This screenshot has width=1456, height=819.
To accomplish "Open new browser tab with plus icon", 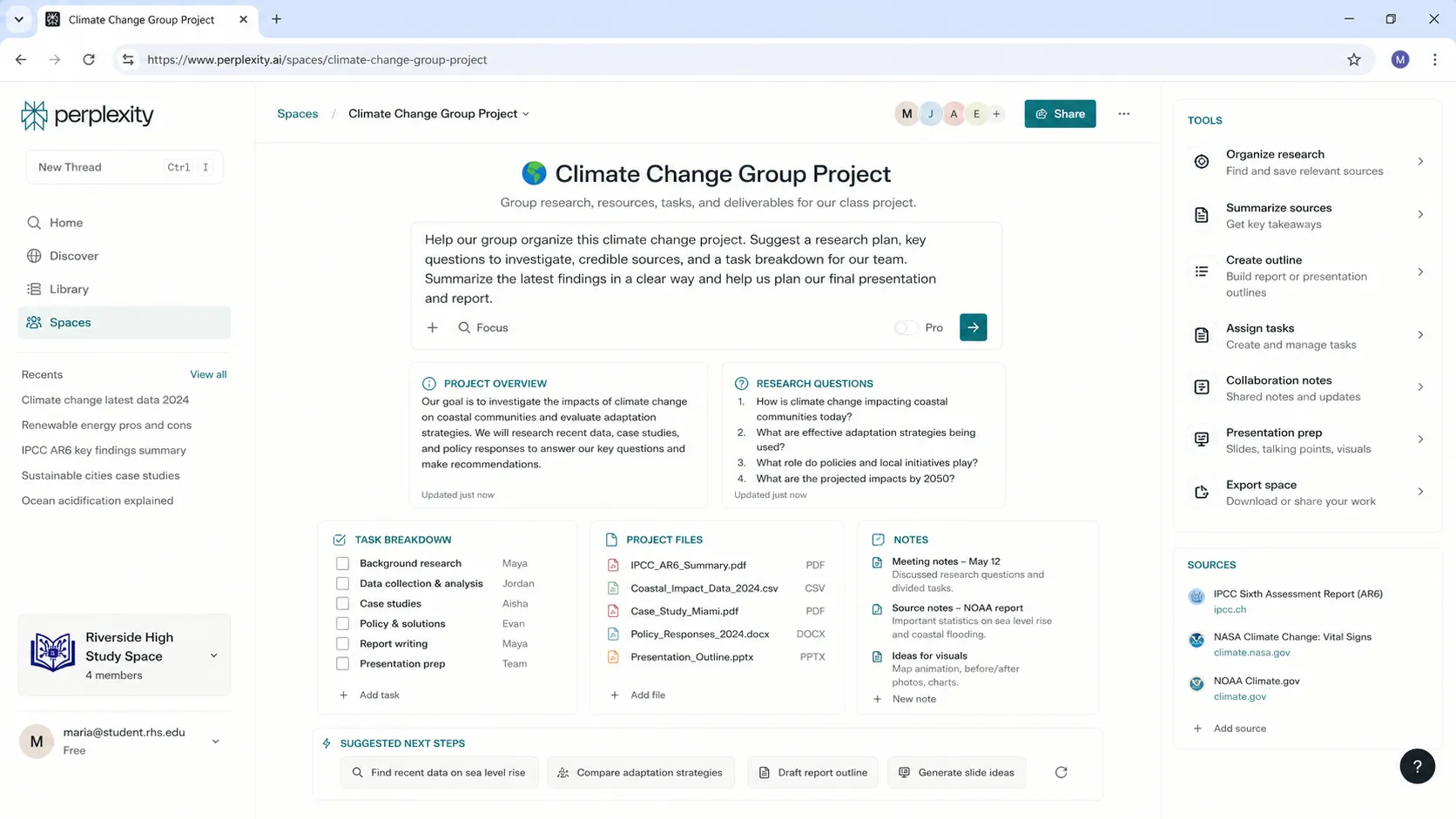I will click(276, 19).
